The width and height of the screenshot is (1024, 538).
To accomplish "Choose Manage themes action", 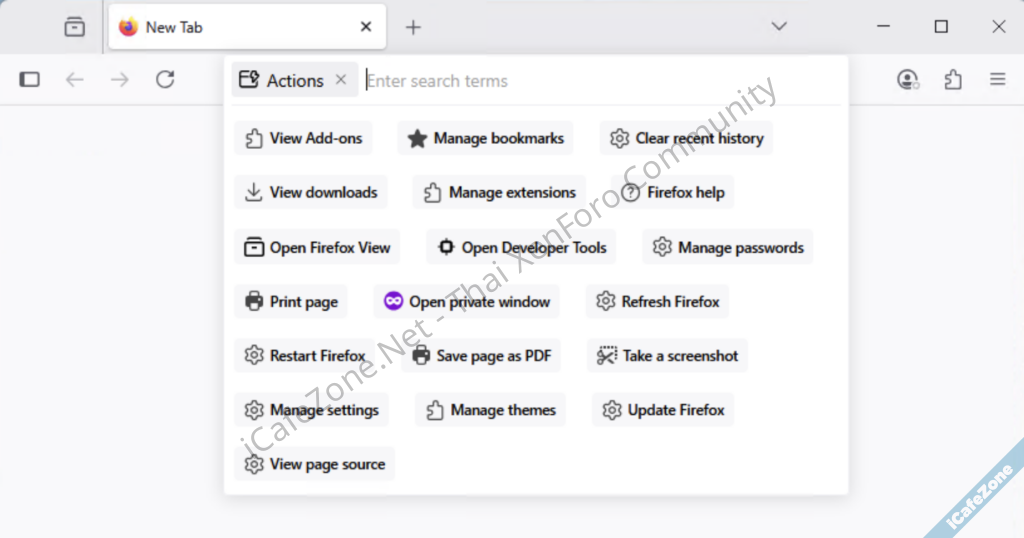I will [x=490, y=409].
